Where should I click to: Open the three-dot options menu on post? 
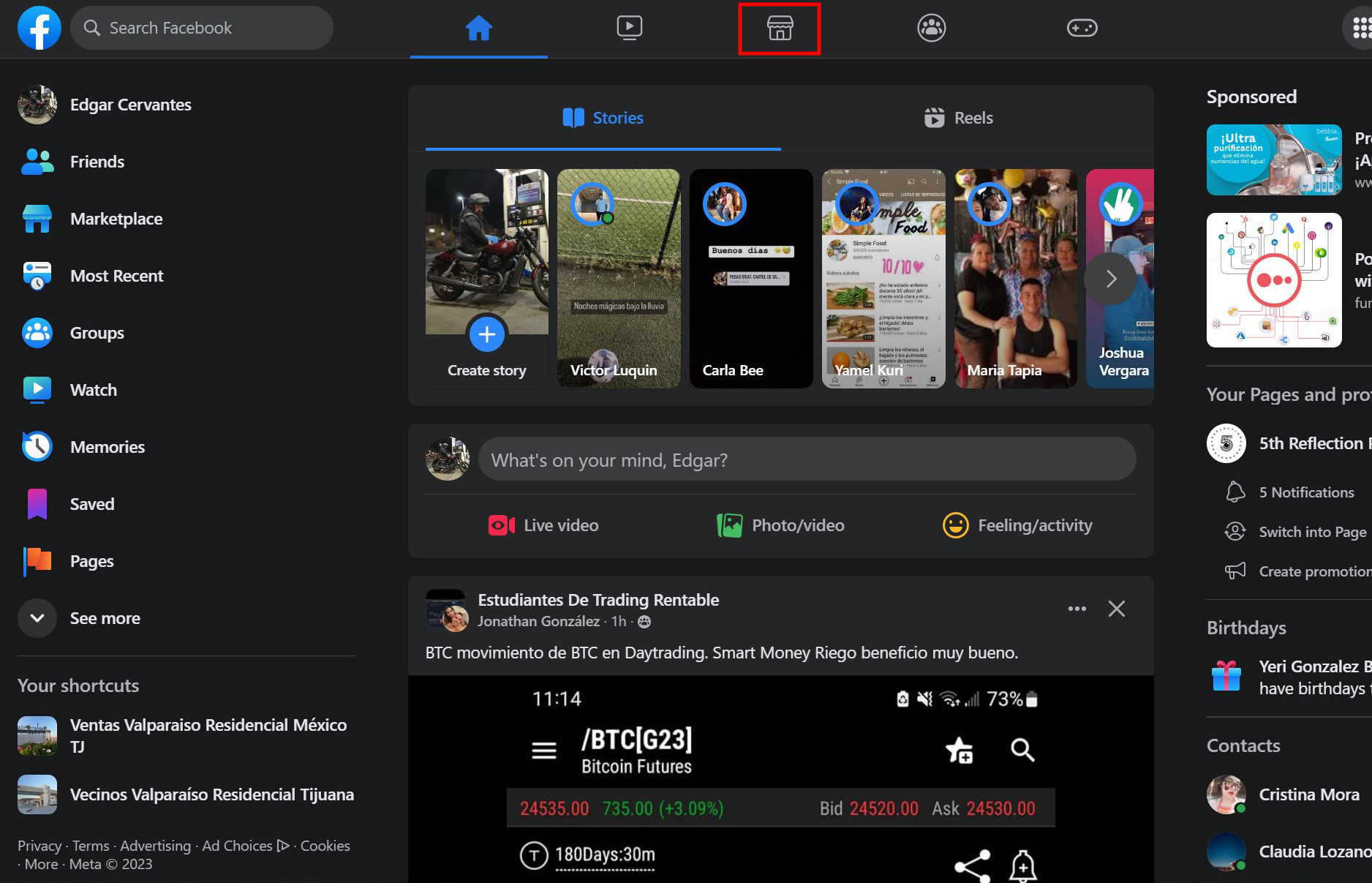click(1077, 609)
